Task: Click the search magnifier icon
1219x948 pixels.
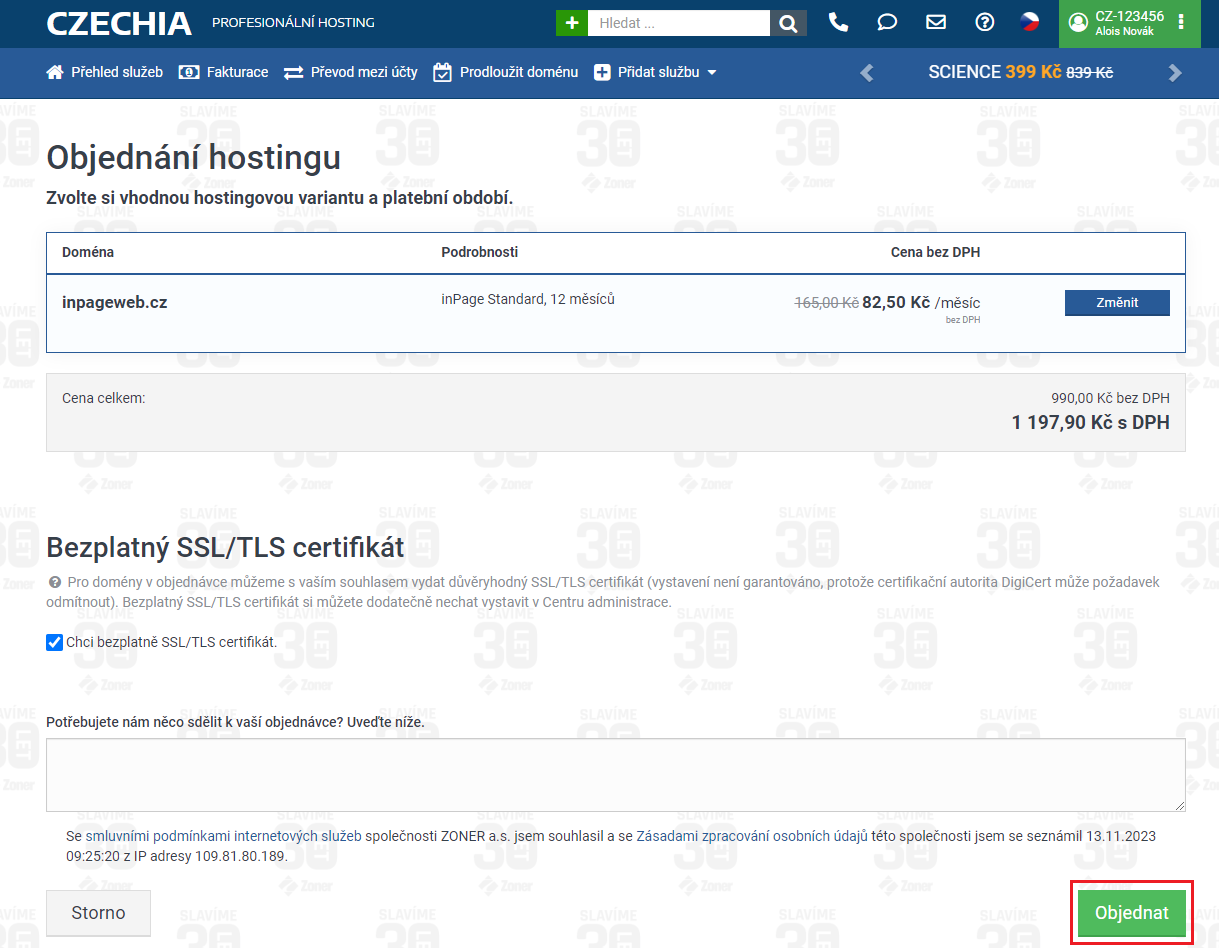Action: tap(788, 23)
